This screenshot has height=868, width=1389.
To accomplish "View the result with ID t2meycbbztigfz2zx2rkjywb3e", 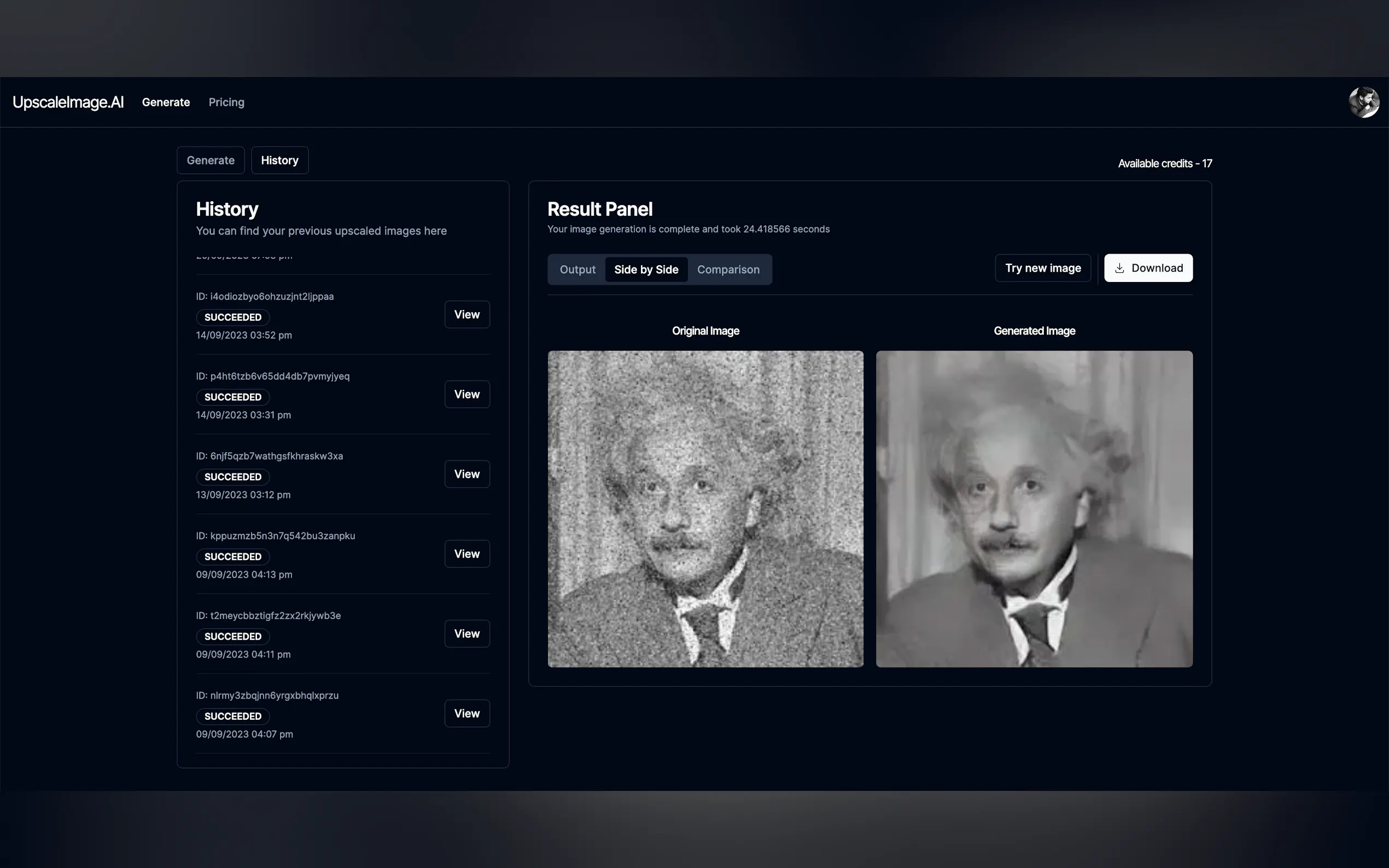I will pyautogui.click(x=467, y=633).
